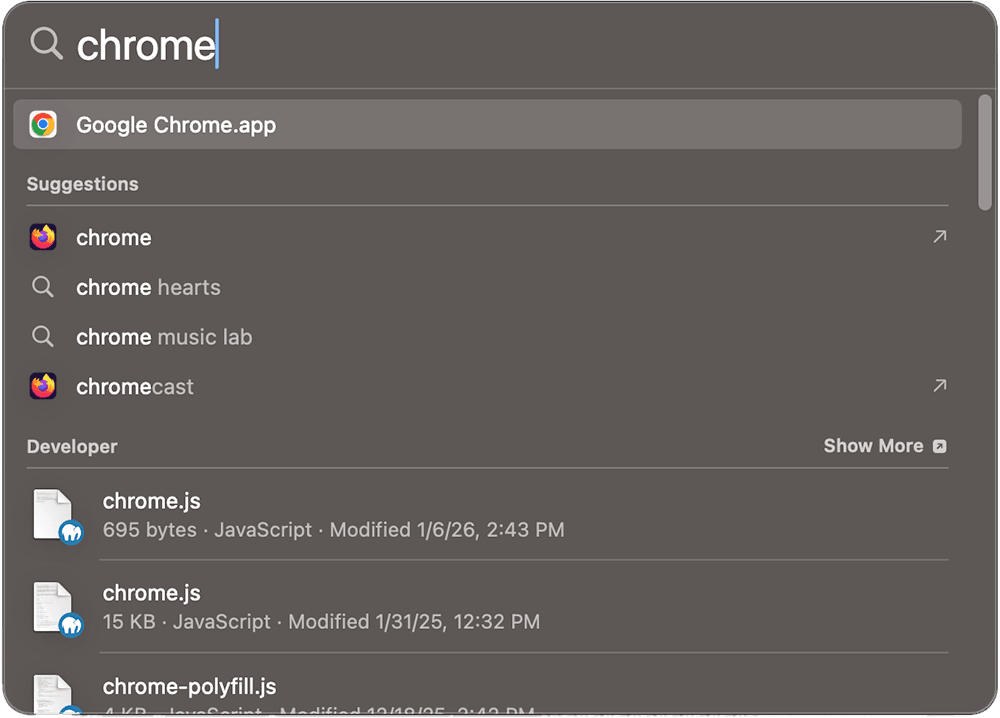Click the magnifying glass in the search bar
The width and height of the screenshot is (1000, 718).
click(x=45, y=43)
